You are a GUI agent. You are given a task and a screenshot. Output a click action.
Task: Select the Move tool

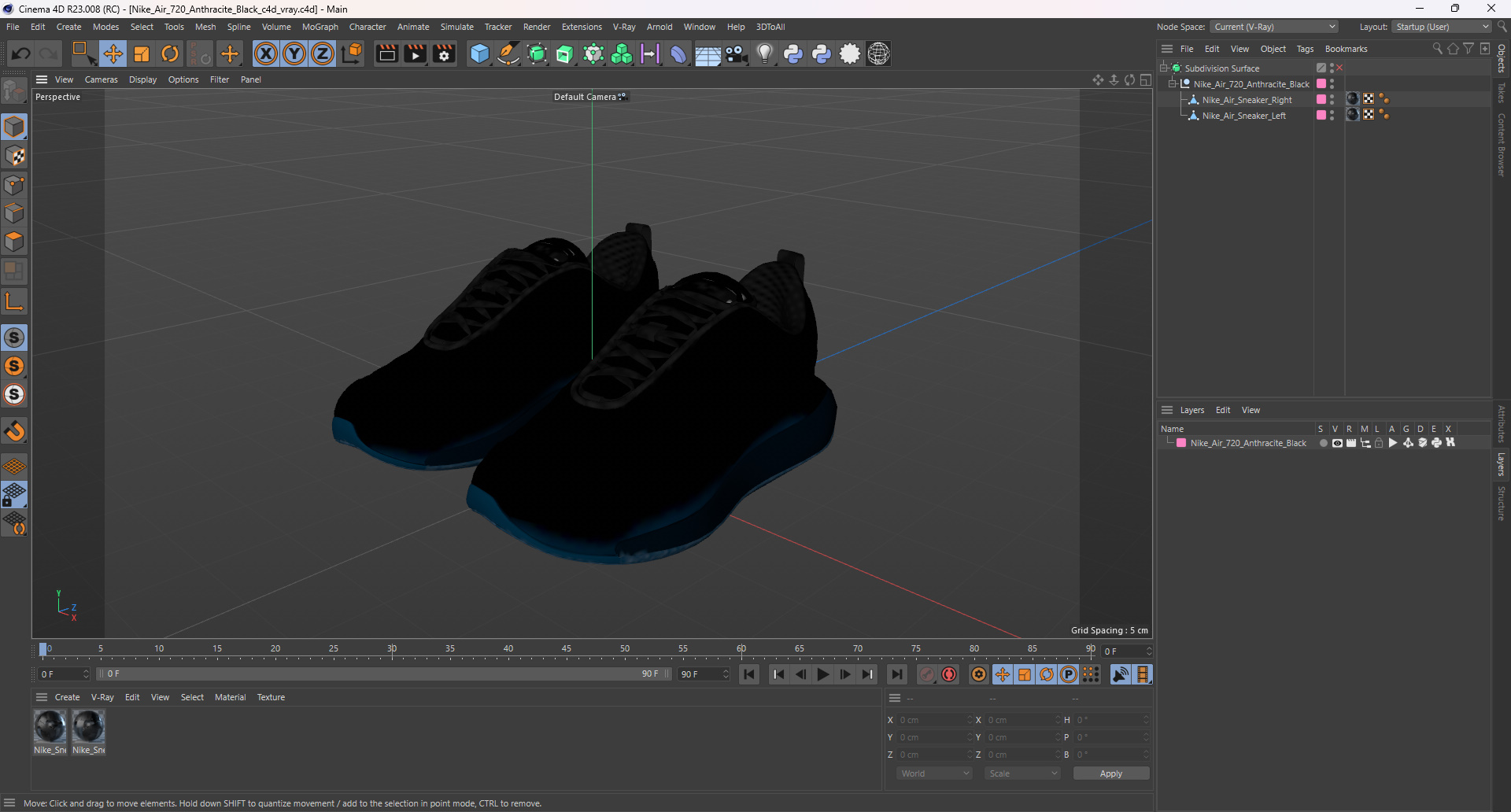click(113, 54)
